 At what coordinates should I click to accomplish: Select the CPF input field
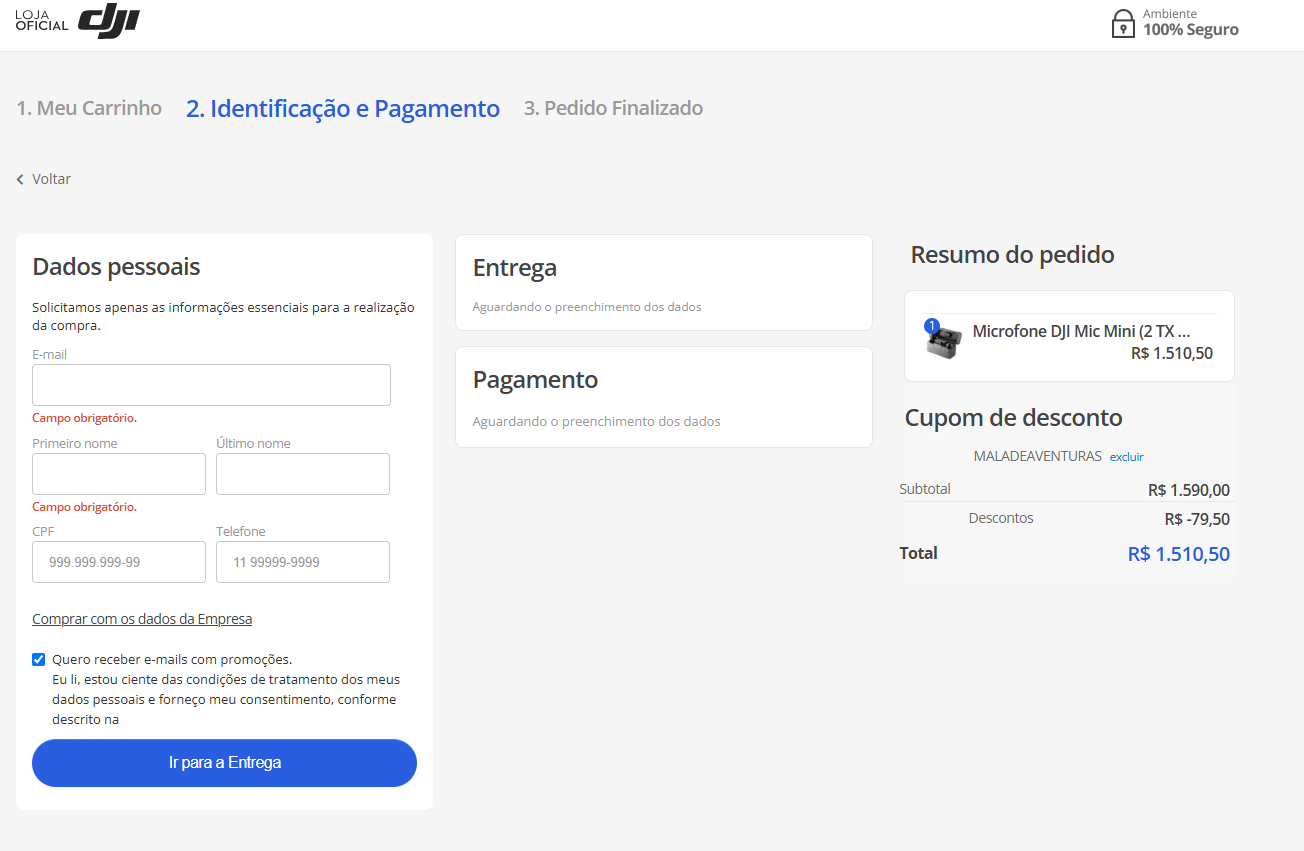pos(119,562)
